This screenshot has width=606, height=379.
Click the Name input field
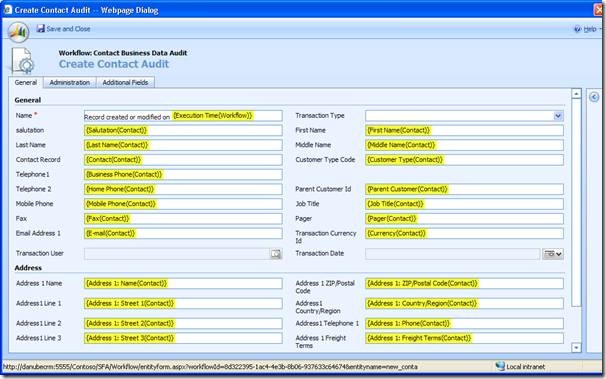[183, 116]
